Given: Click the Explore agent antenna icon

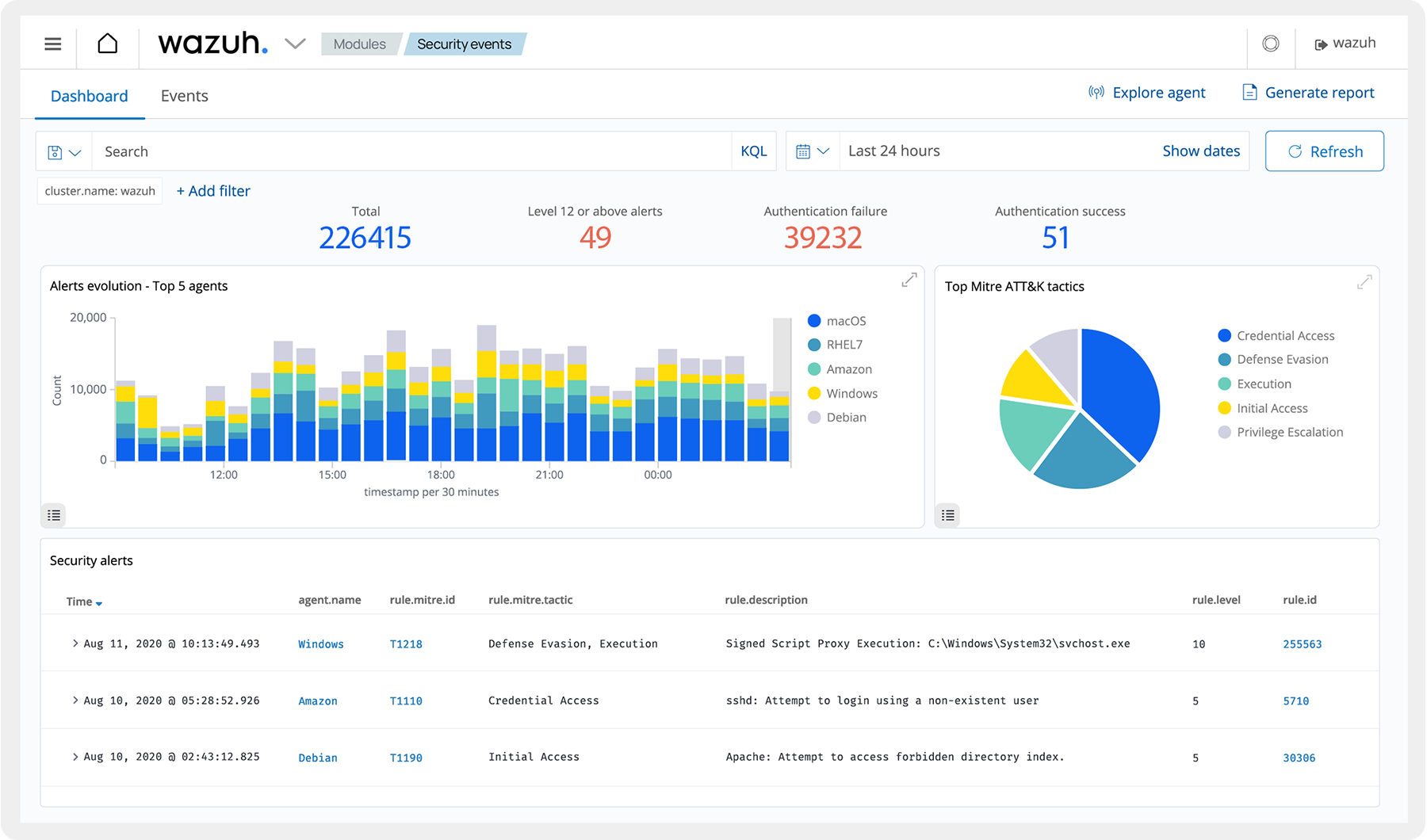Looking at the screenshot, I should (x=1096, y=92).
